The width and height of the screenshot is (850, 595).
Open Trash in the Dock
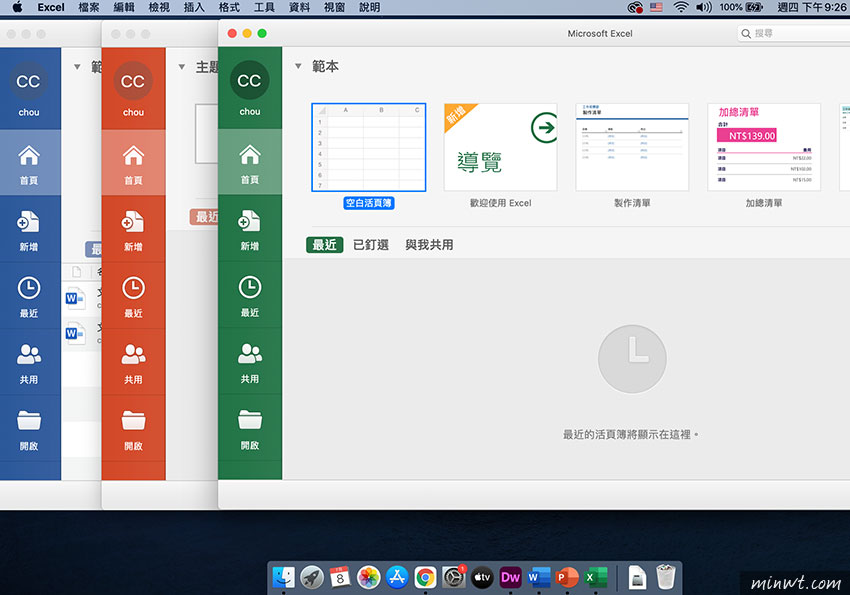[x=665, y=577]
